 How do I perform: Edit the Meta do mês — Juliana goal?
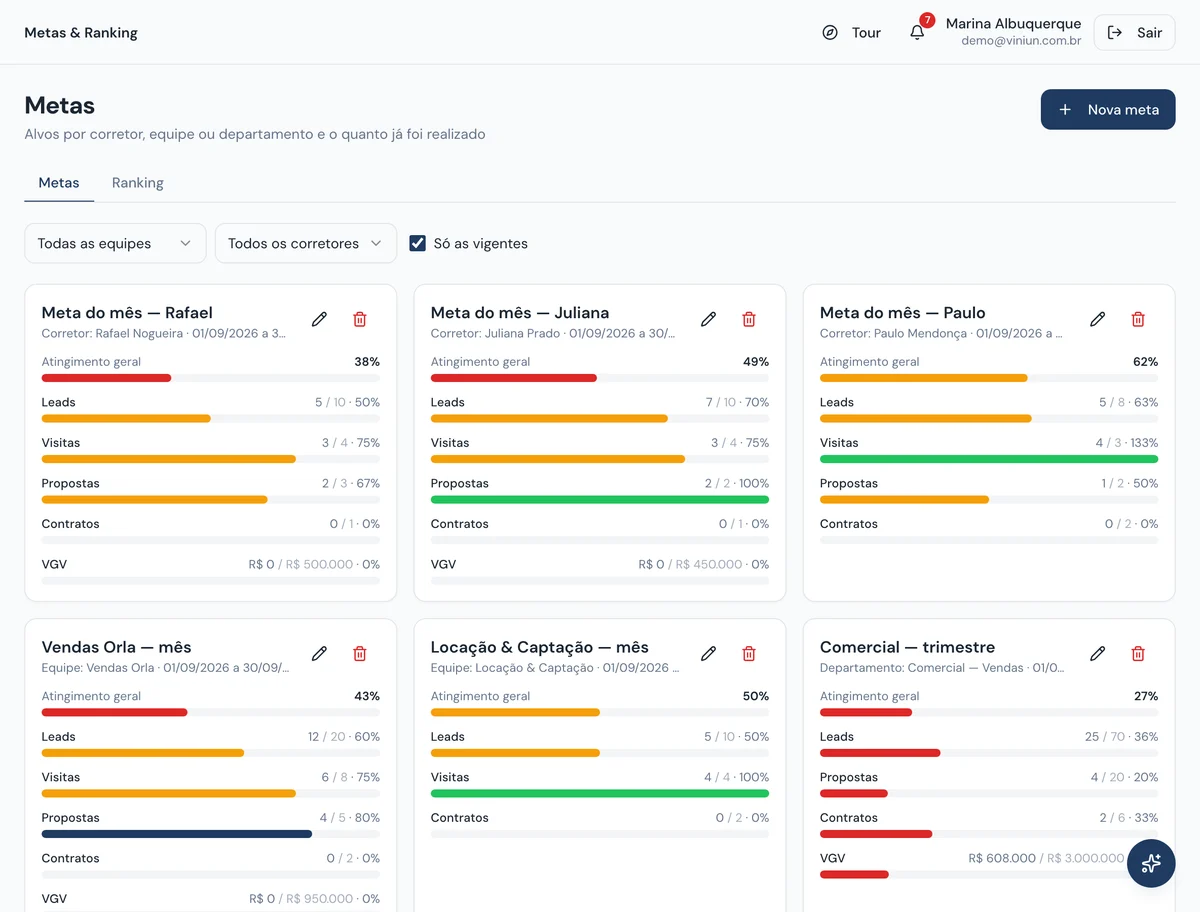(x=708, y=319)
